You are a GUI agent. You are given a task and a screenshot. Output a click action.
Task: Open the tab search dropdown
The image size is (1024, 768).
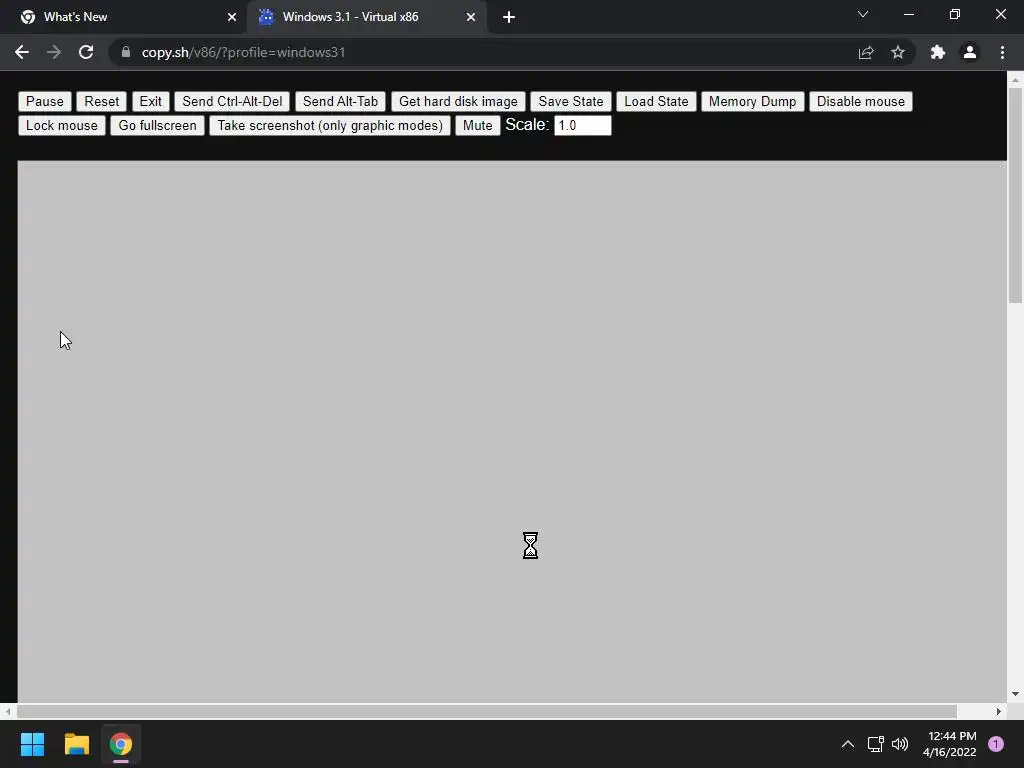point(863,14)
